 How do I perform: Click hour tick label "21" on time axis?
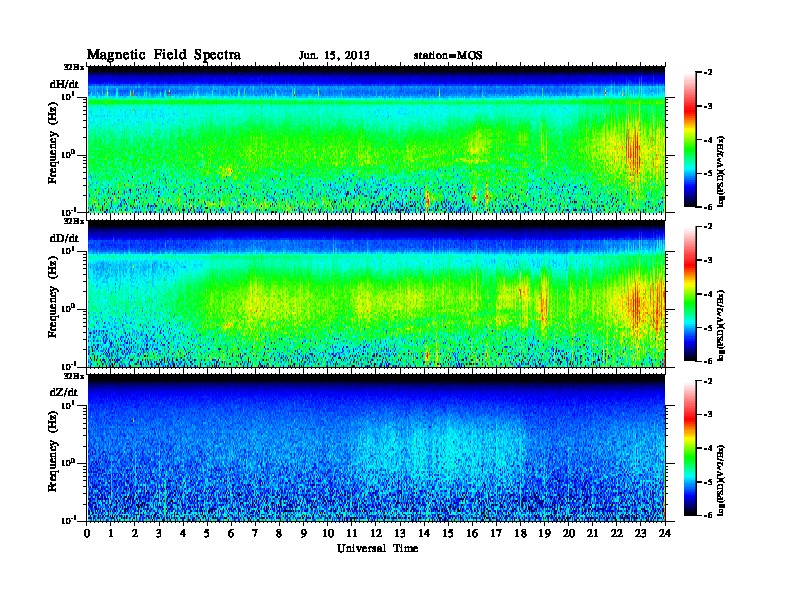(x=593, y=534)
